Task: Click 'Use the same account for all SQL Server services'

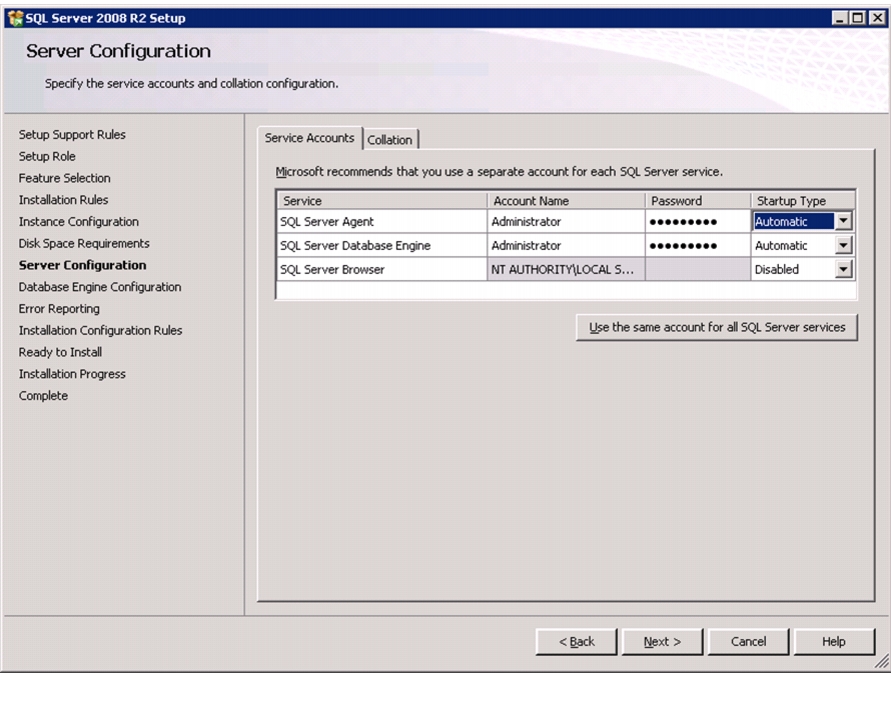Action: point(717,327)
